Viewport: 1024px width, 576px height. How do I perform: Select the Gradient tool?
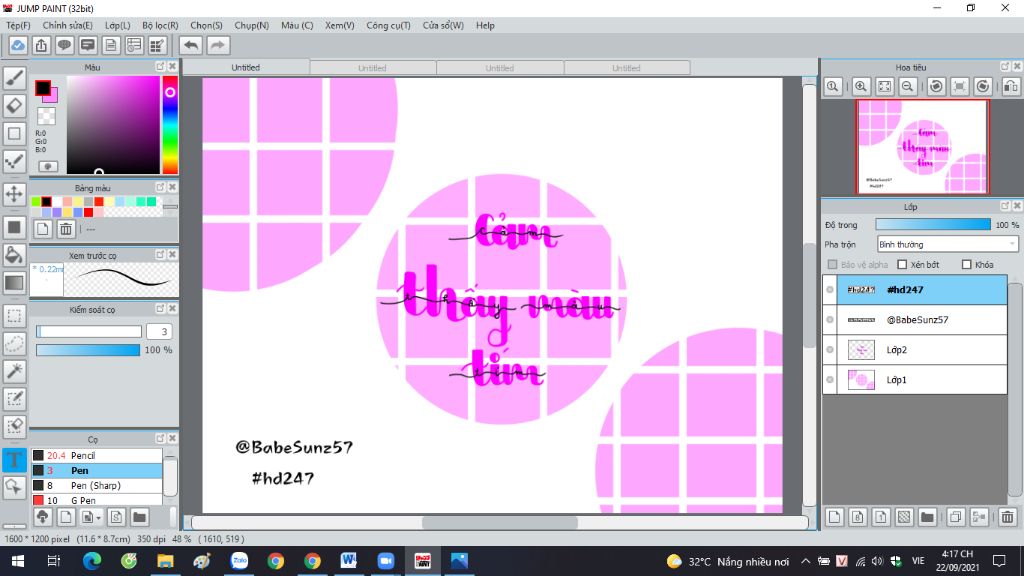click(x=14, y=283)
